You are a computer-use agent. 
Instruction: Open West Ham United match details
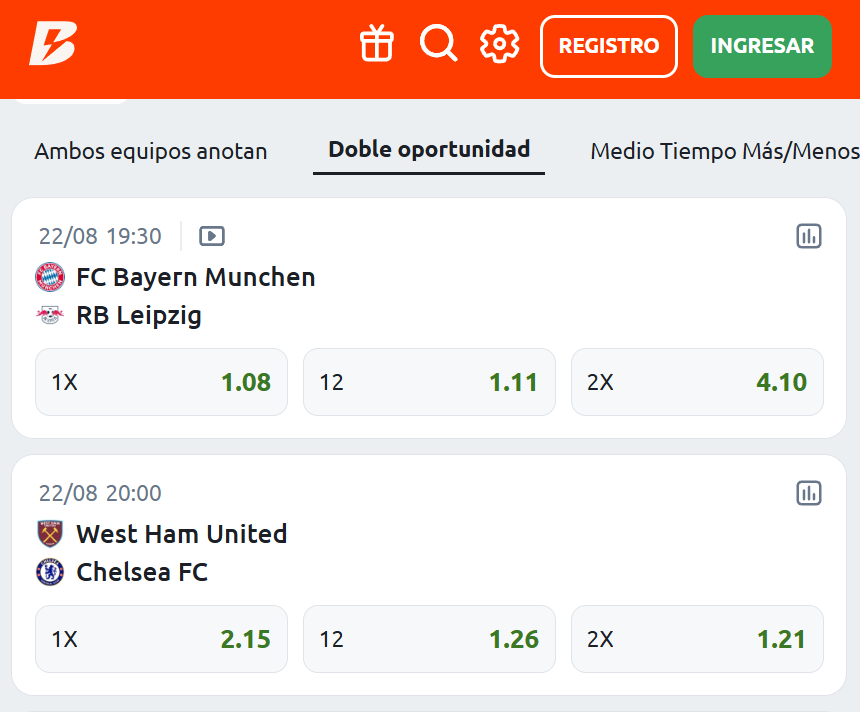(x=182, y=534)
